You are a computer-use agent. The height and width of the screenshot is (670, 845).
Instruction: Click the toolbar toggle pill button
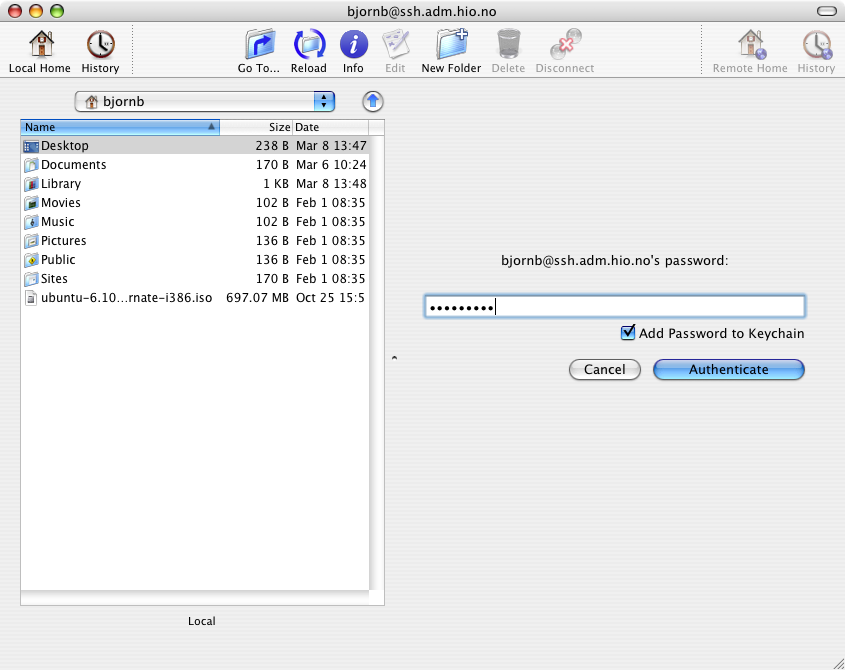coord(827,11)
